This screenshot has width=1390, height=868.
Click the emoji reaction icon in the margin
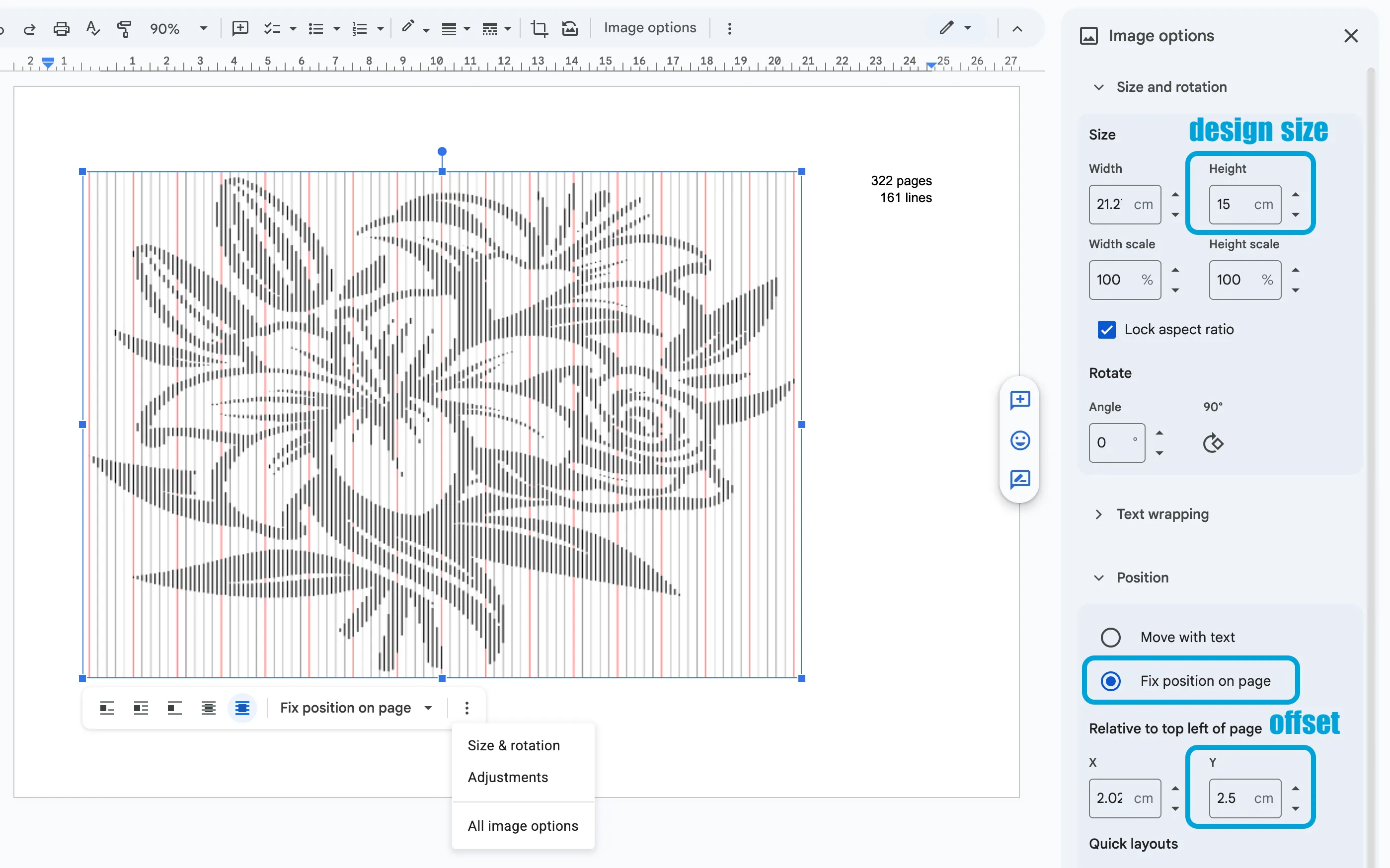click(1020, 440)
